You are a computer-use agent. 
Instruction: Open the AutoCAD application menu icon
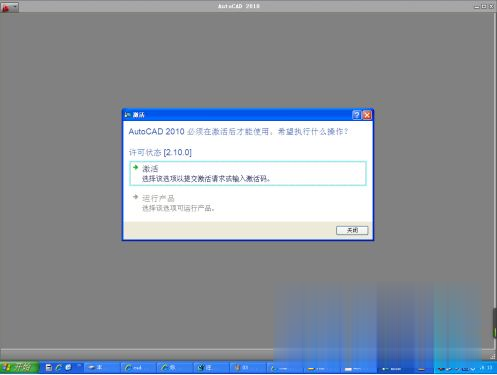click(9, 7)
